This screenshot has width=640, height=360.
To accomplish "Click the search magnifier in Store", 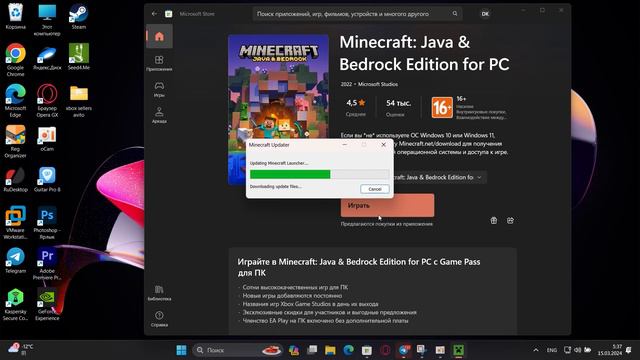I will (x=455, y=13).
